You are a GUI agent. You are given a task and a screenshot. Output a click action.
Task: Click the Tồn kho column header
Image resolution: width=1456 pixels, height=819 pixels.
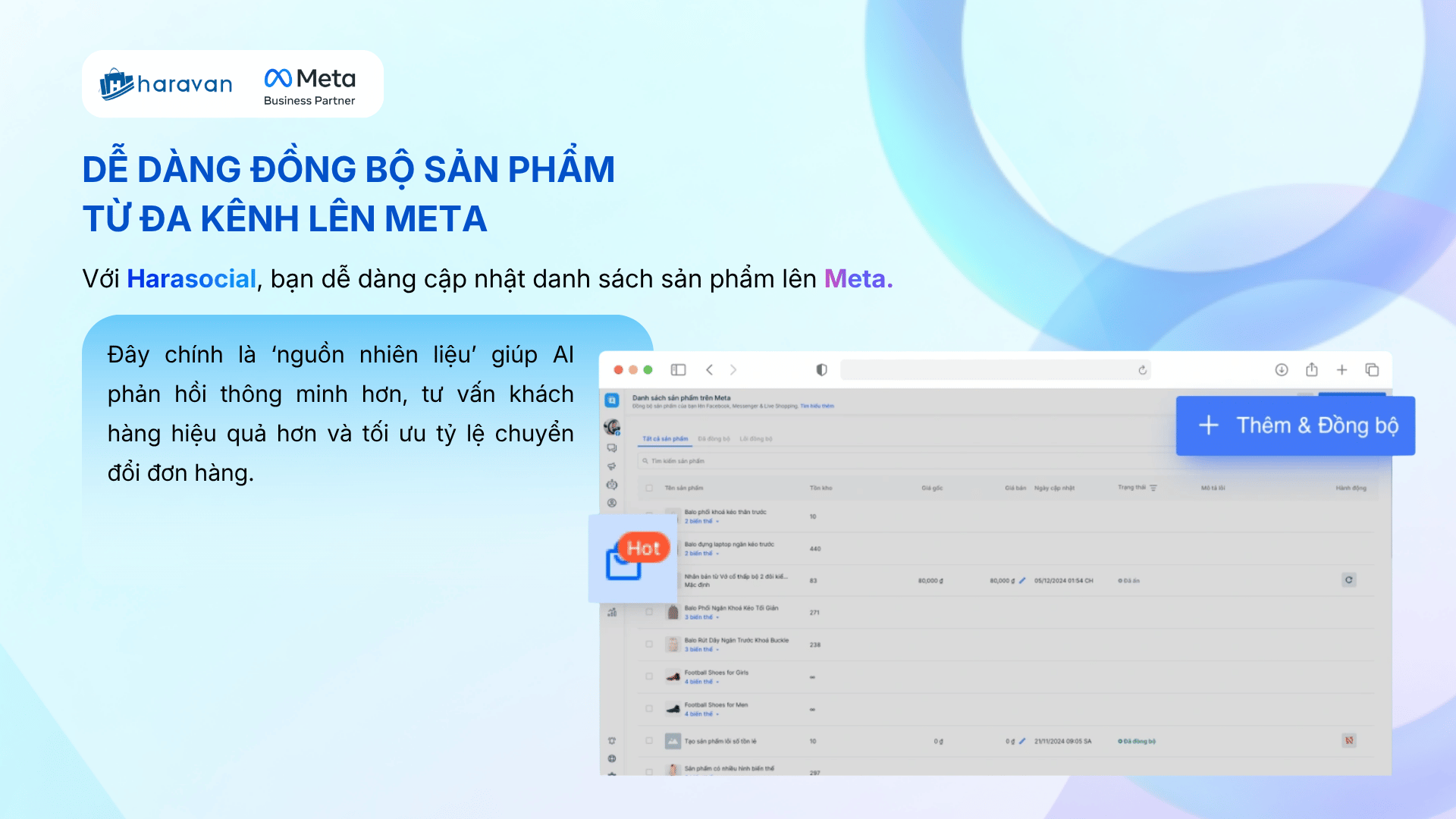[821, 488]
